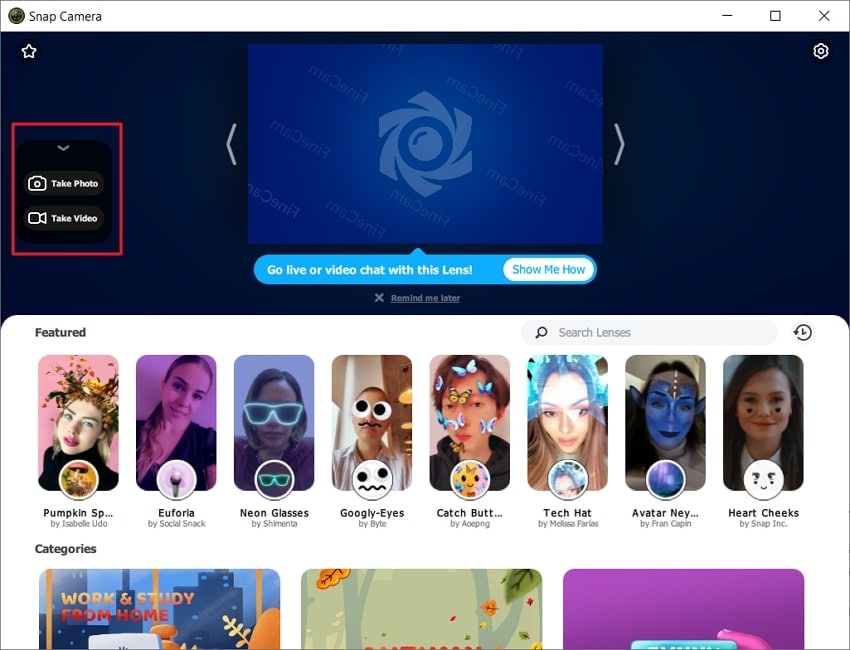Maximize the Snap Camera window
This screenshot has height=650, width=850.
[775, 16]
